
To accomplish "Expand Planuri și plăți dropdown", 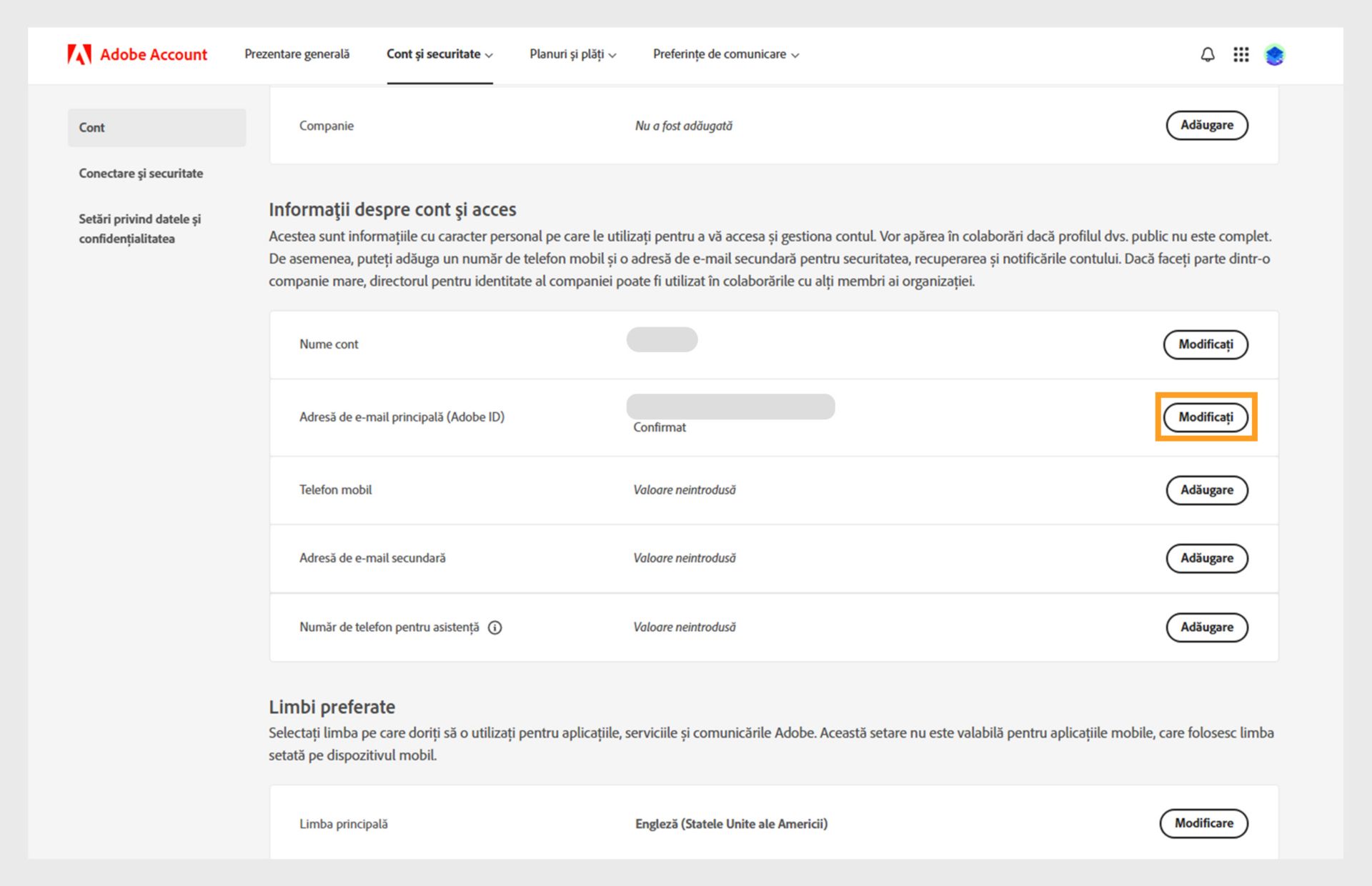I will [x=572, y=54].
